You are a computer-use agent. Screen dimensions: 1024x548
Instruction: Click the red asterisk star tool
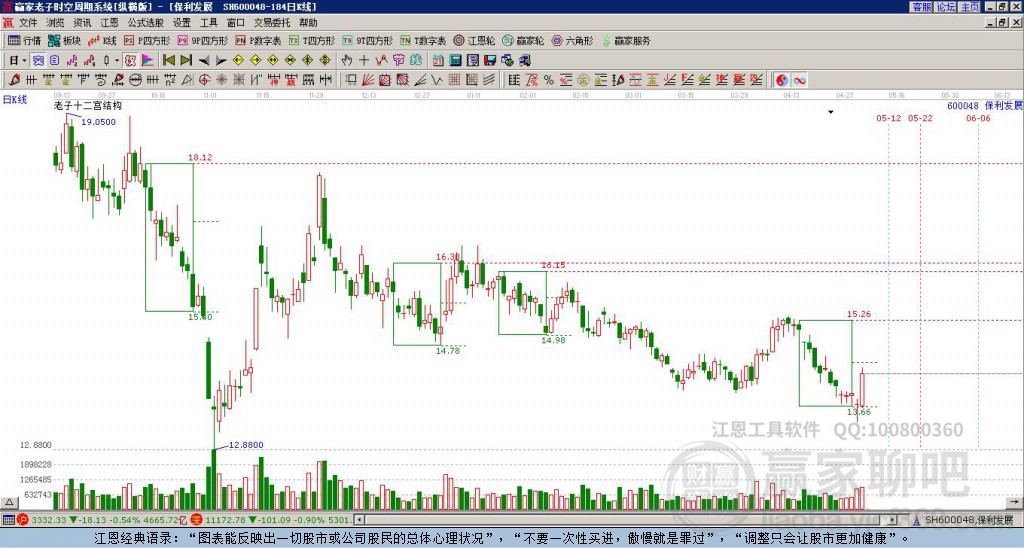(x=221, y=80)
